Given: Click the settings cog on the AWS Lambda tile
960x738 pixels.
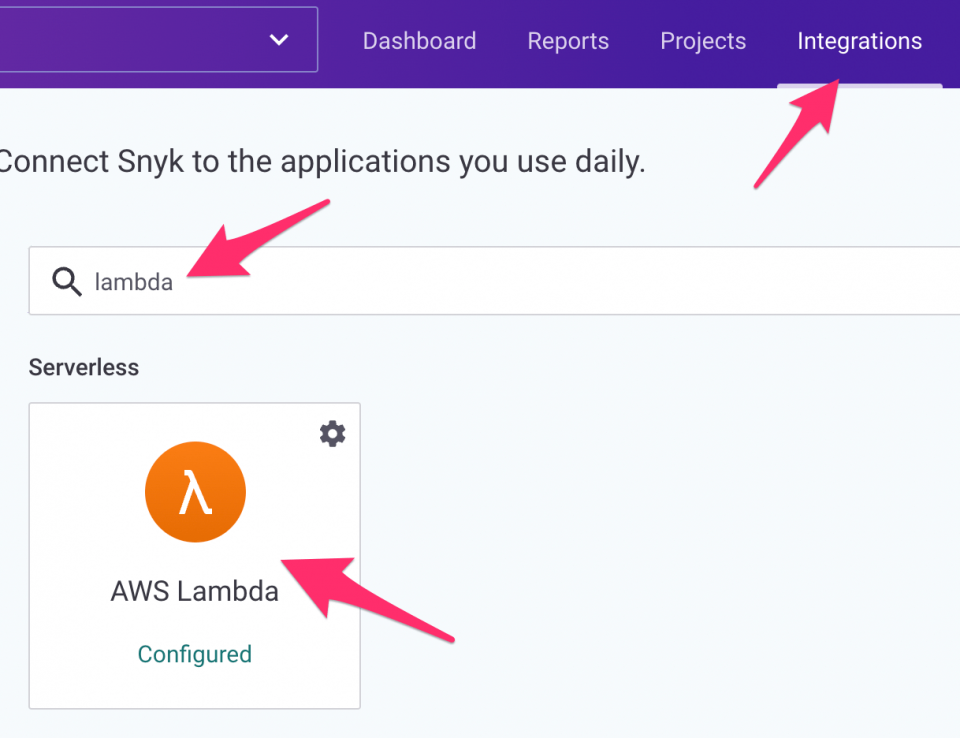Looking at the screenshot, I should 332,433.
